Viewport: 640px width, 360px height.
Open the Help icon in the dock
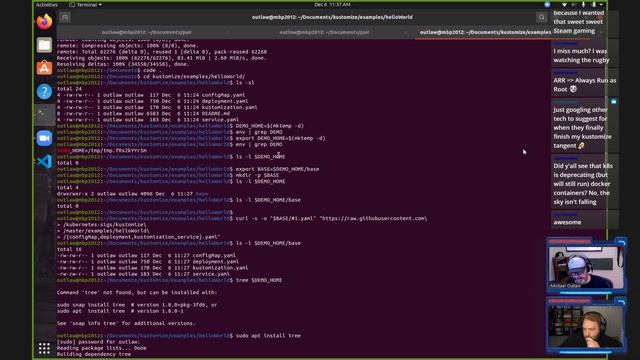[x=44, y=91]
